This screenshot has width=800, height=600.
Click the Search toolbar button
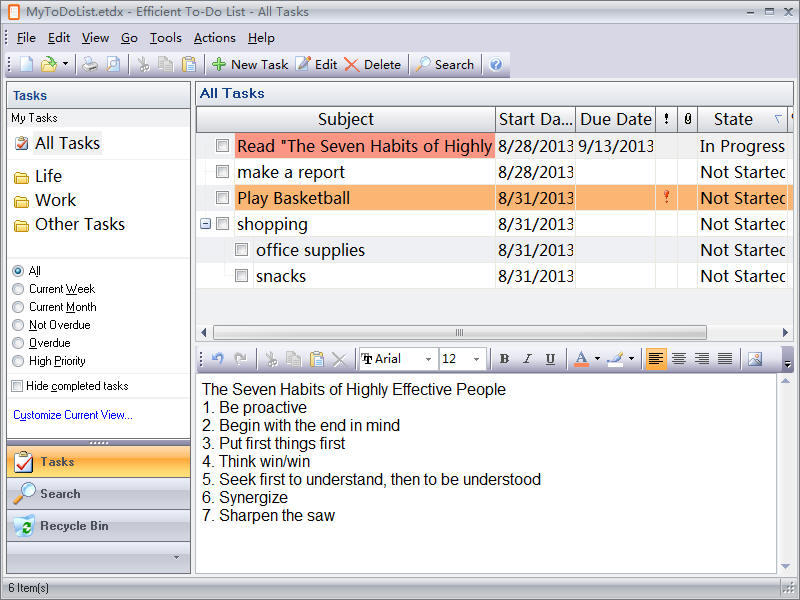tap(445, 65)
